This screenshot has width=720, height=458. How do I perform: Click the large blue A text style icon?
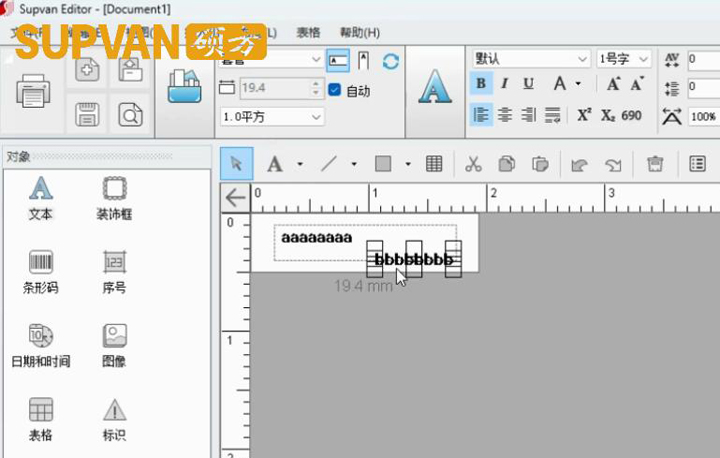pos(435,87)
